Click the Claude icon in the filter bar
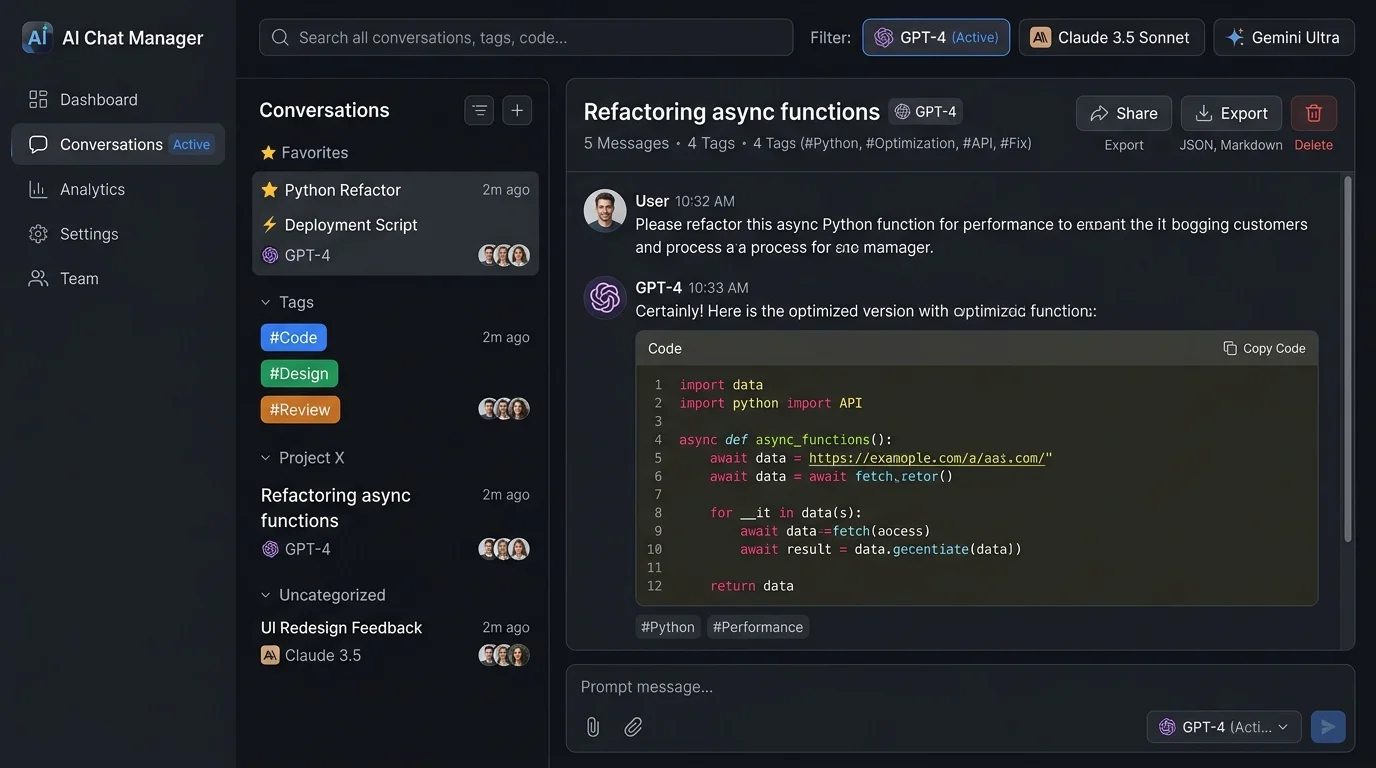The image size is (1376, 768). tap(1040, 37)
